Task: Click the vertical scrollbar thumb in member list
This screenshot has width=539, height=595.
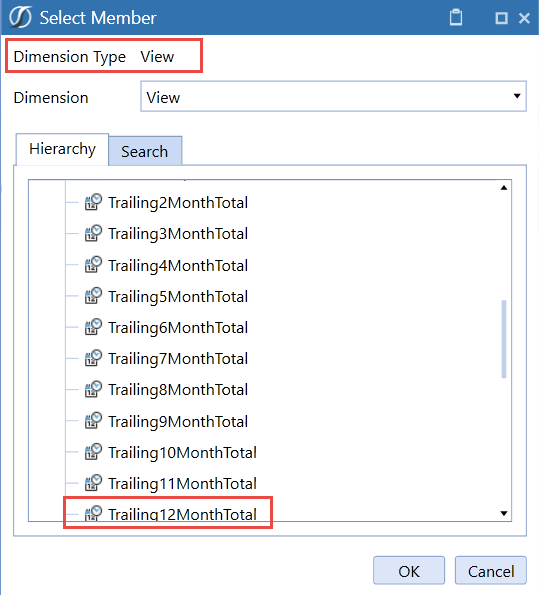Action: tap(504, 339)
